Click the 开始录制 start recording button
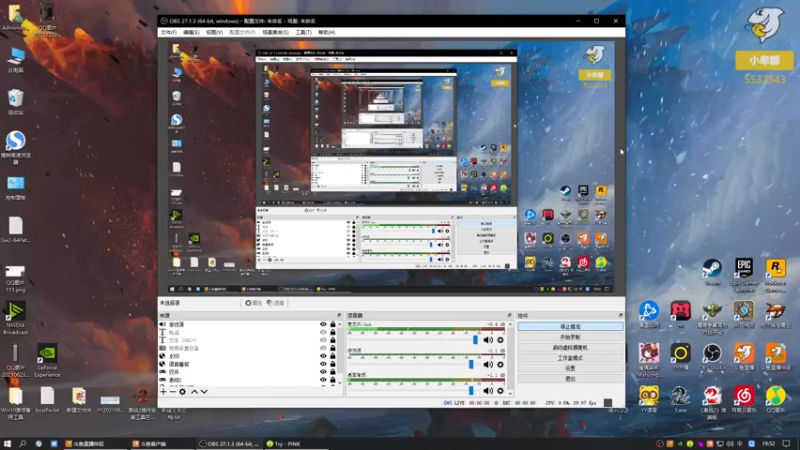Viewport: 800px width, 450px height. 570,337
